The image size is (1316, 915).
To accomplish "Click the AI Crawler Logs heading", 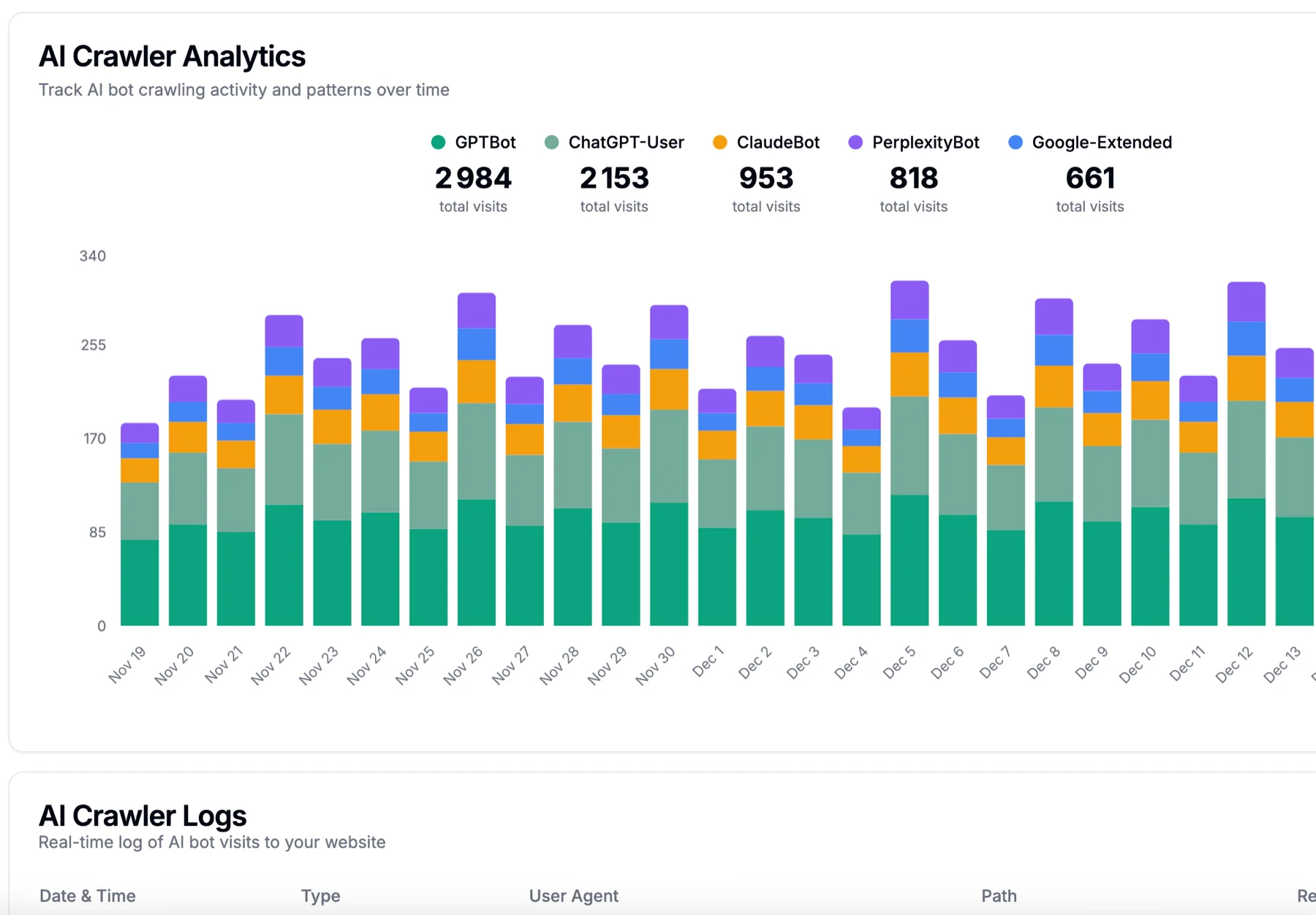I will coord(143,816).
